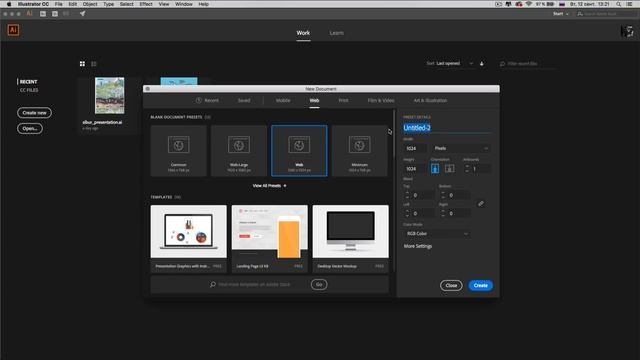640x360 pixels.
Task: Adjust the Left bleed stepper
Action: pos(407,213)
